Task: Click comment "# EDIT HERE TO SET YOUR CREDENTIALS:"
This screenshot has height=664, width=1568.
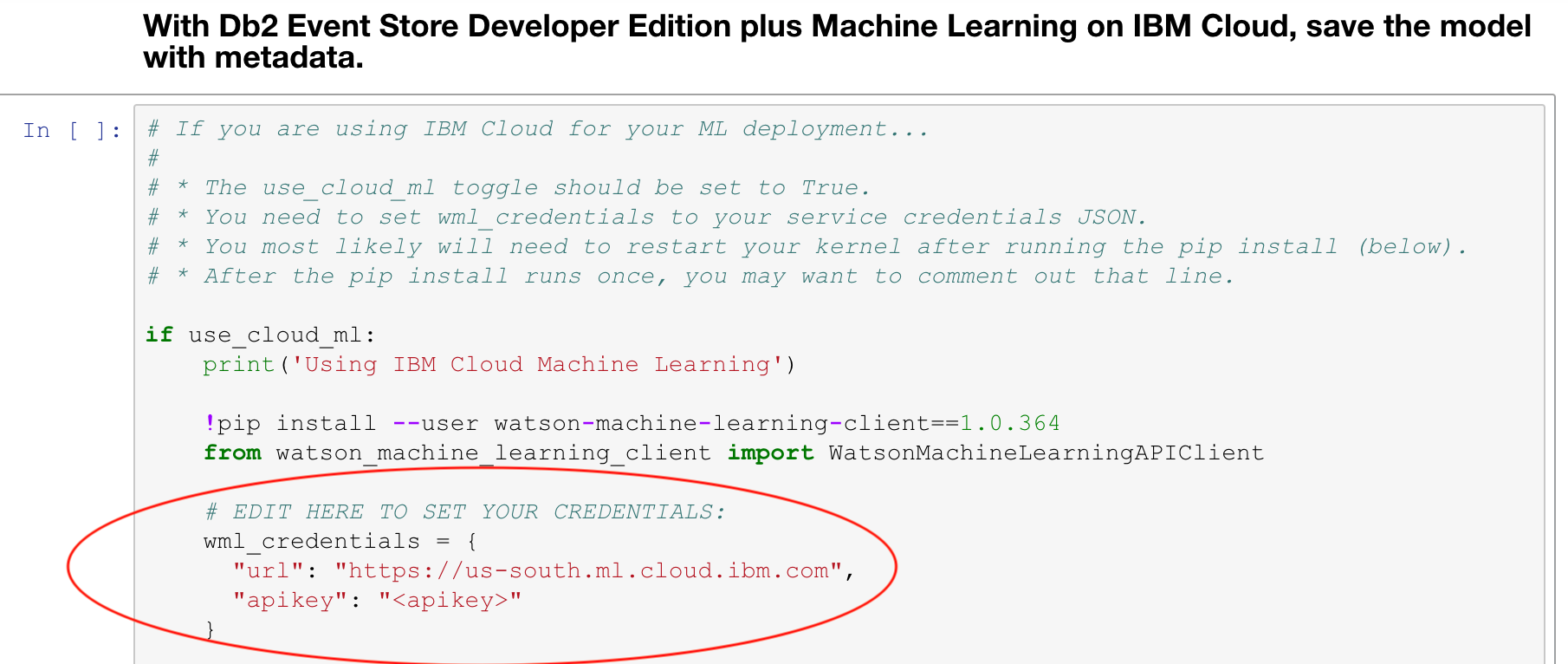Action: (x=464, y=512)
